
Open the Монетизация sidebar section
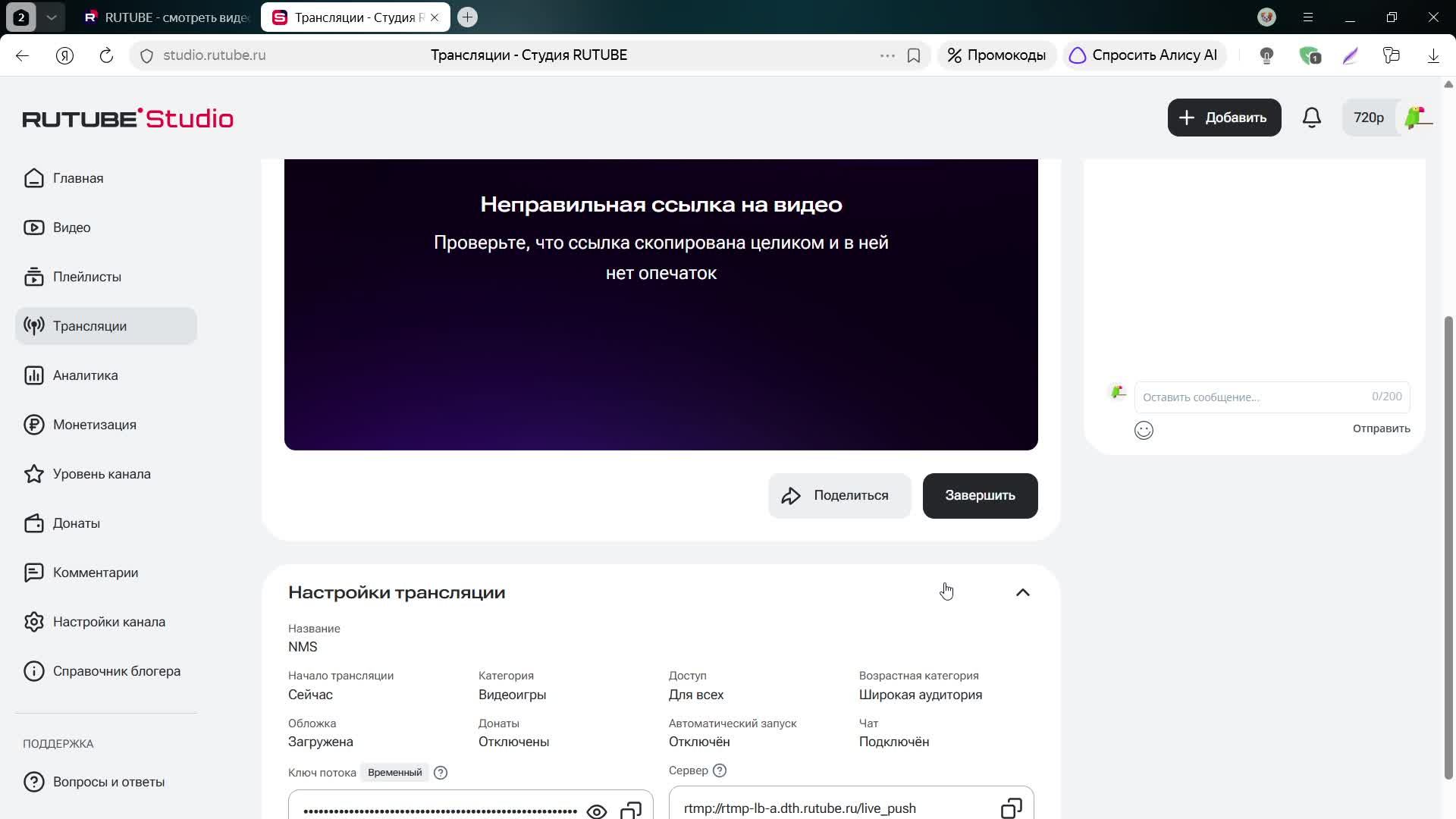pyautogui.click(x=106, y=425)
